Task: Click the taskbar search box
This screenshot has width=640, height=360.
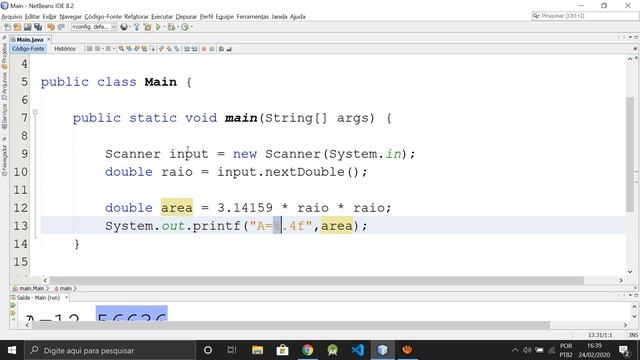Action: click(110, 350)
